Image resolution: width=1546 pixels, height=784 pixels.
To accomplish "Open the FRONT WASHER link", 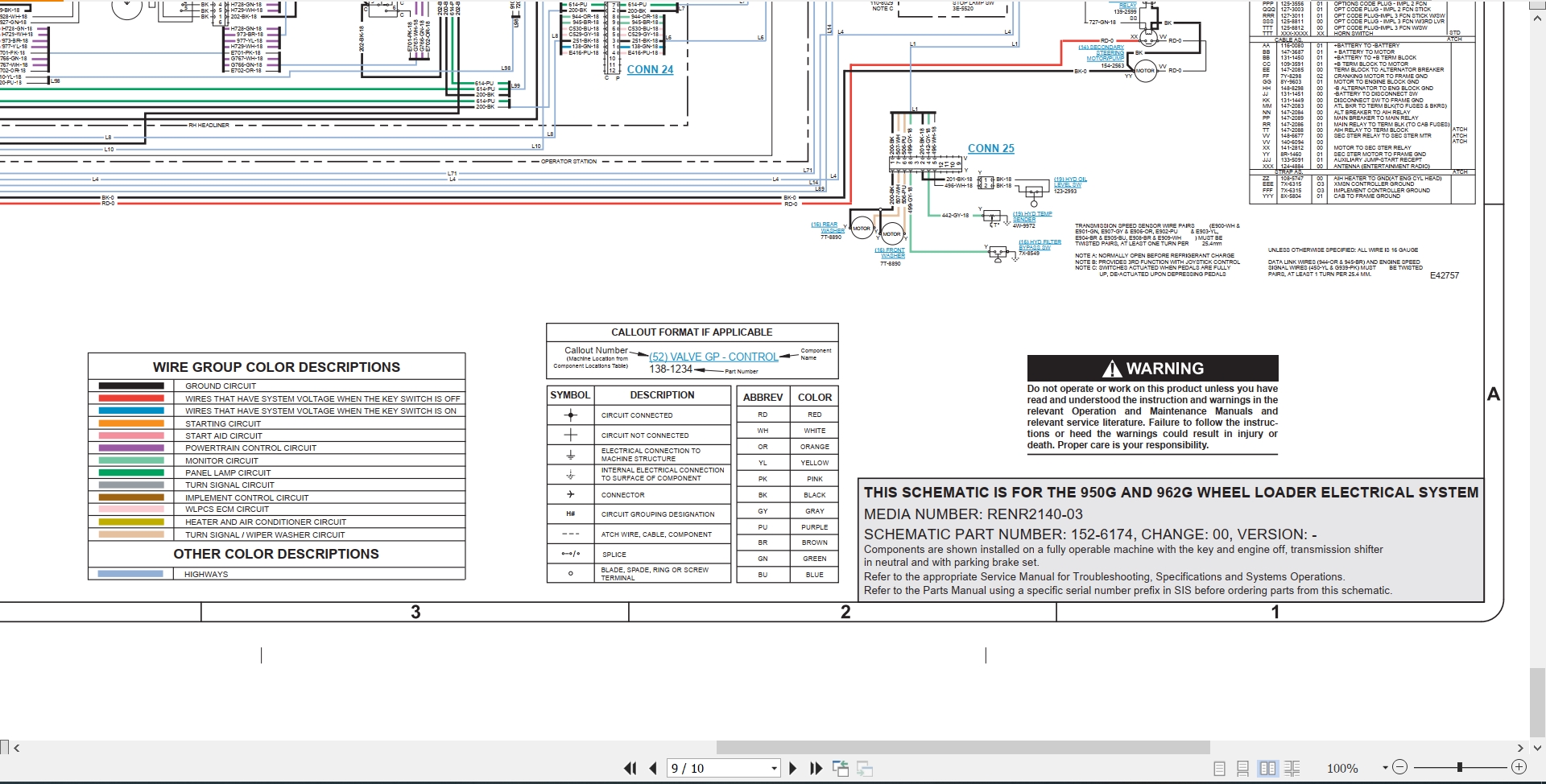I will (891, 253).
